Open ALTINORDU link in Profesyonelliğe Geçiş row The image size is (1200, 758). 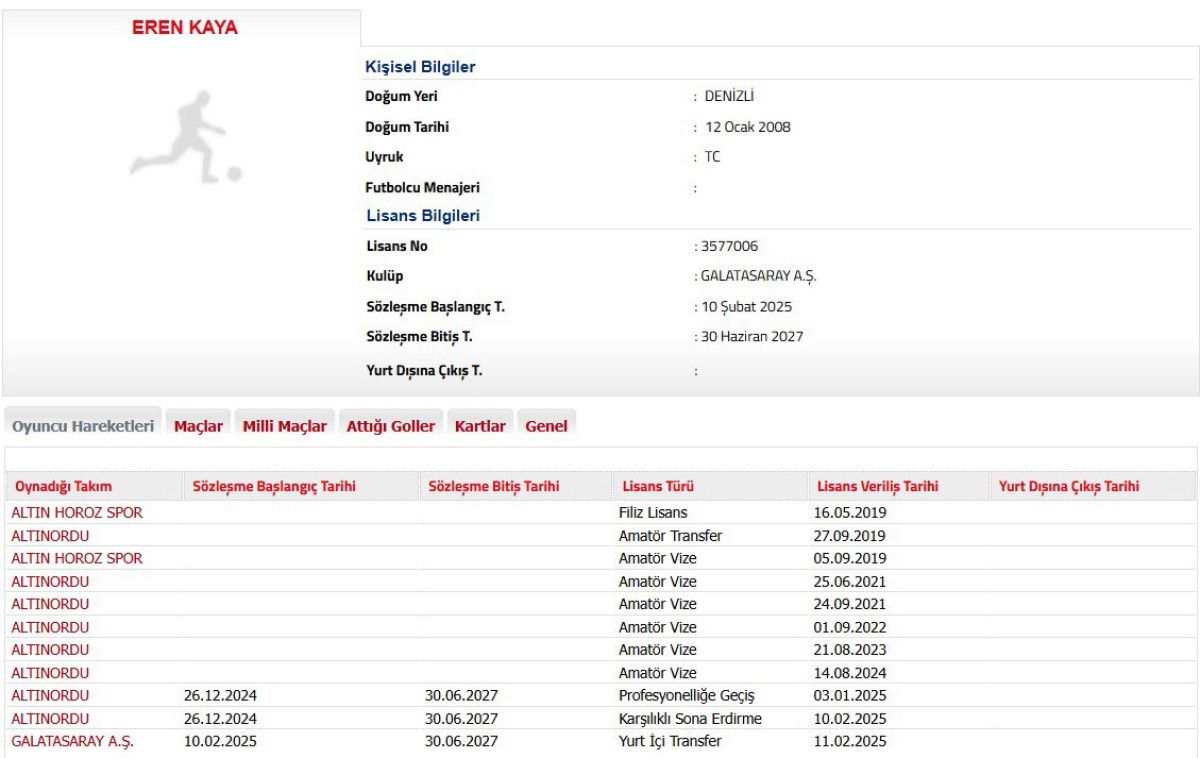50,695
